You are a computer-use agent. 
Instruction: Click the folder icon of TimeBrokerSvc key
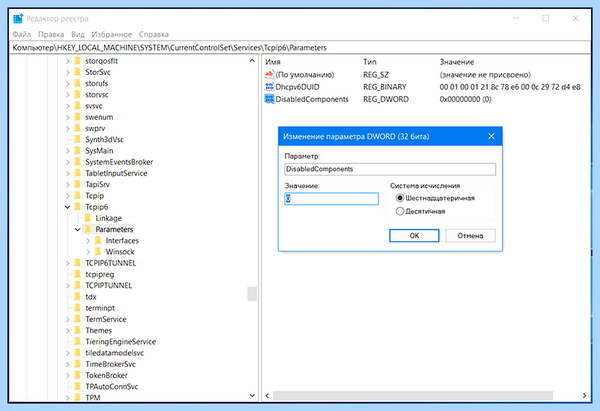click(x=78, y=364)
